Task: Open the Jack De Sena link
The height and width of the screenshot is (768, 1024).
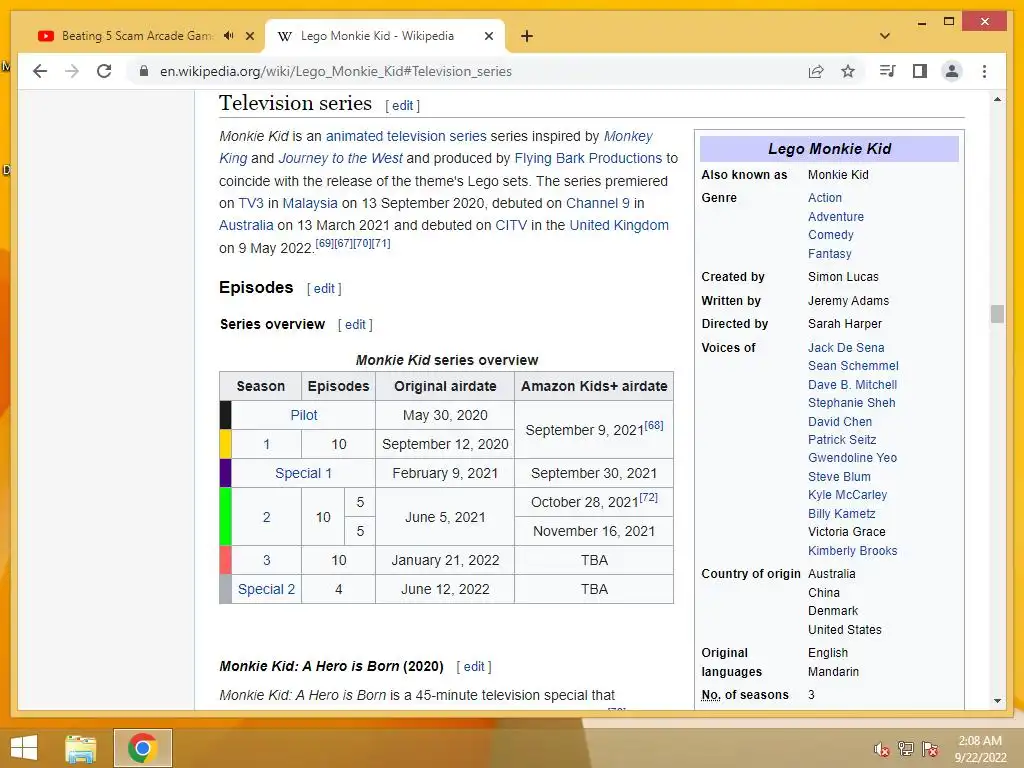Action: point(846,348)
